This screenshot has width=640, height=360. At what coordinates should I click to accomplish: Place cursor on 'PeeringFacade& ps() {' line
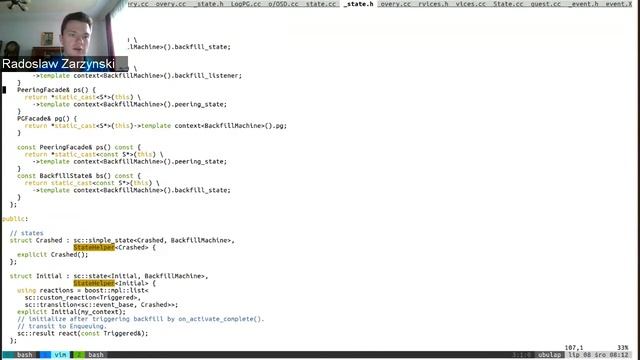(56, 90)
